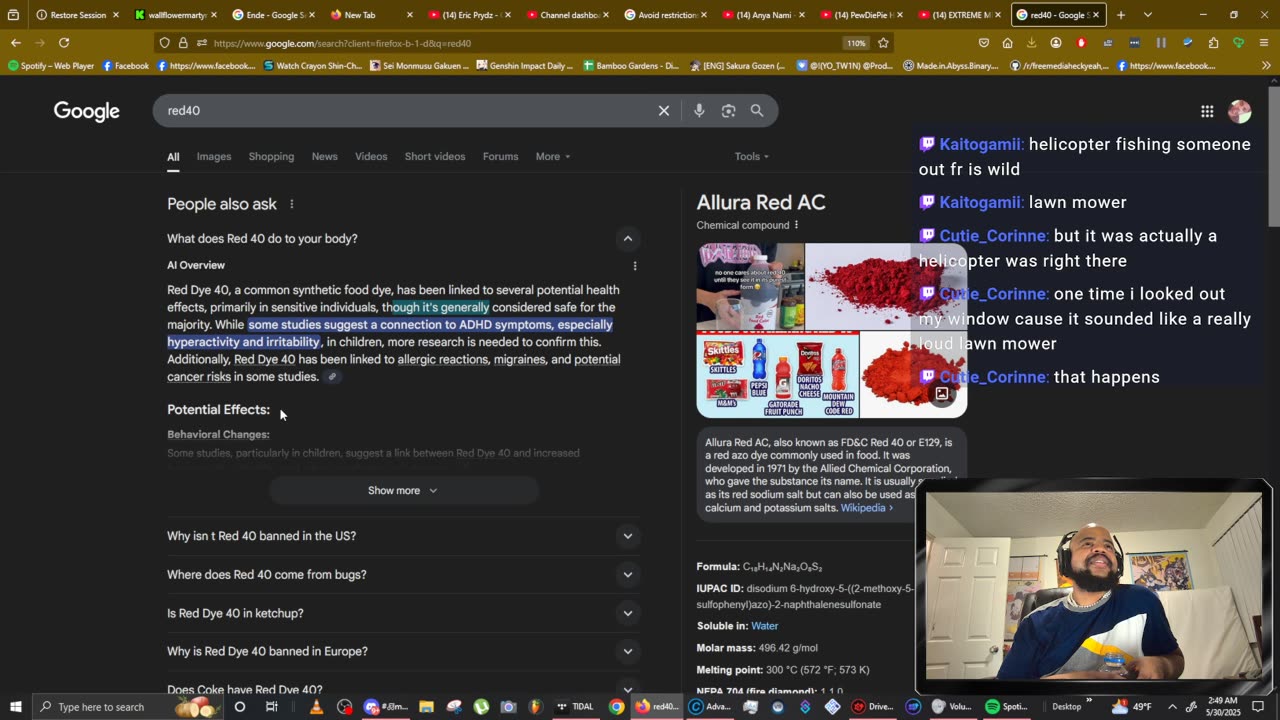Open the Wikipedia link for Allura Red AC
This screenshot has width=1280, height=720.
(867, 508)
